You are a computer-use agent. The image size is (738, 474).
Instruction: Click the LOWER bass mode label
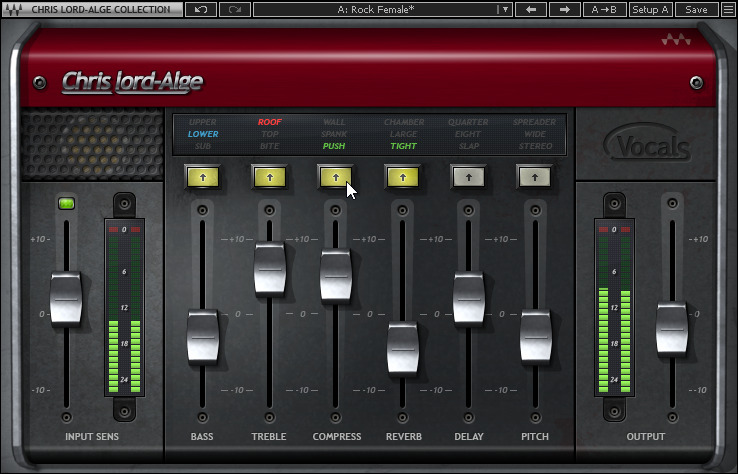203,134
